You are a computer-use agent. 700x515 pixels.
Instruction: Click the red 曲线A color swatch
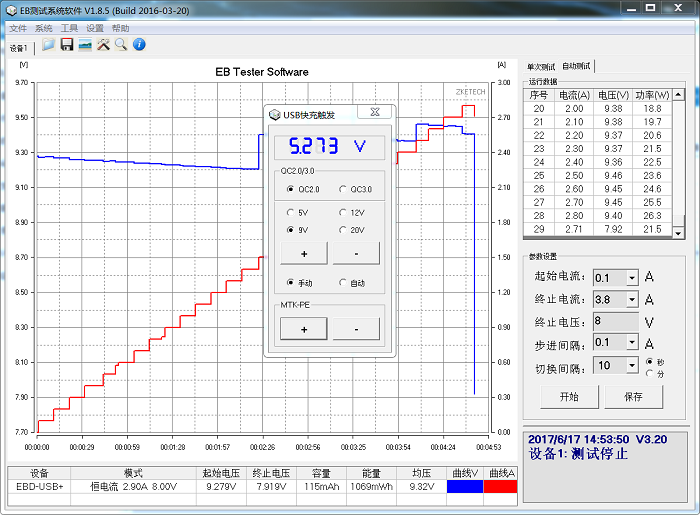tap(500, 486)
